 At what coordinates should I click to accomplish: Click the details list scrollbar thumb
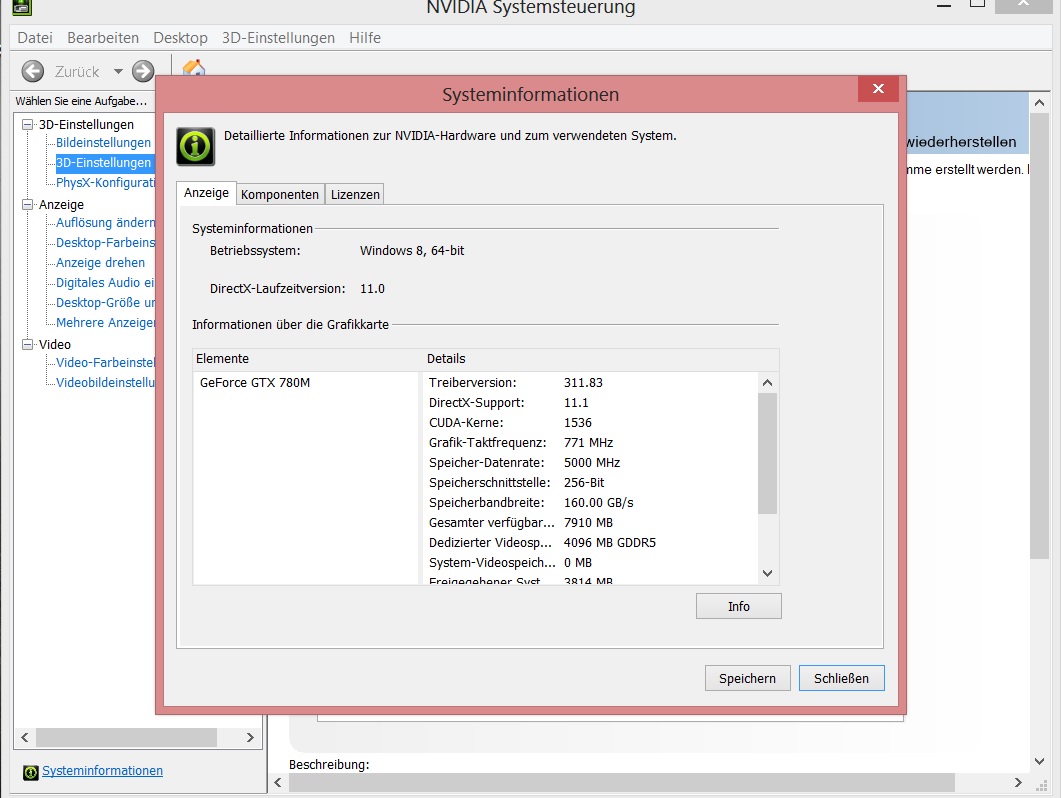(x=767, y=453)
